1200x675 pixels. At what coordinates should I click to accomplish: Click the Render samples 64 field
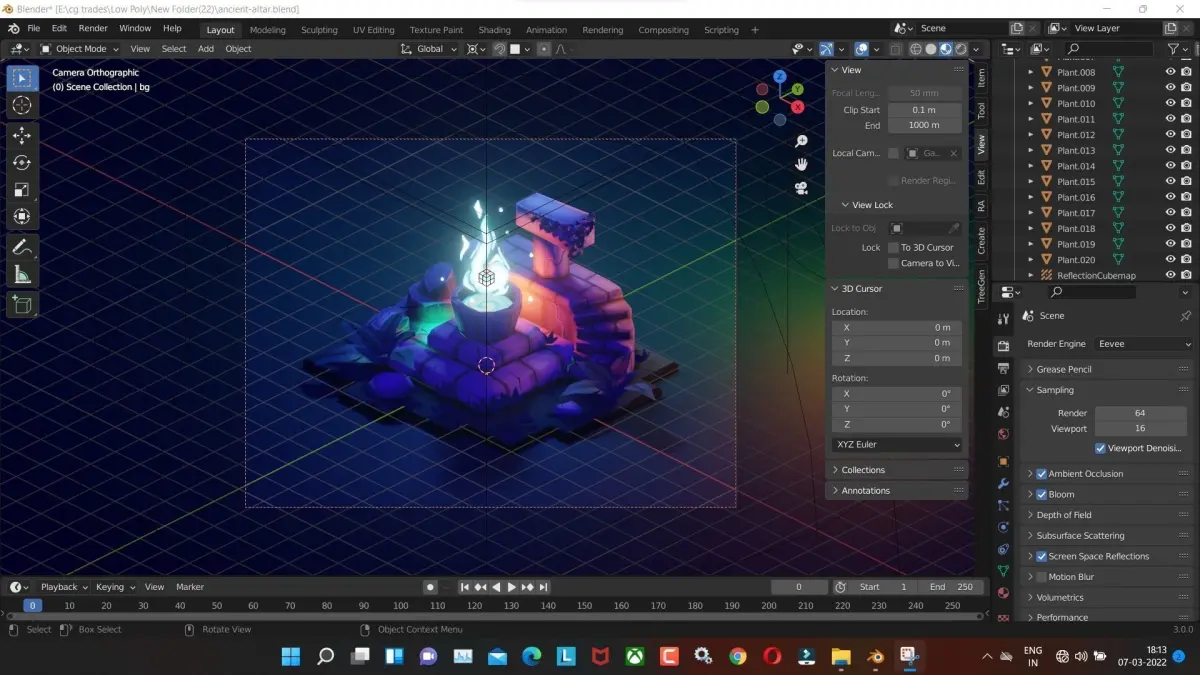click(x=1139, y=413)
